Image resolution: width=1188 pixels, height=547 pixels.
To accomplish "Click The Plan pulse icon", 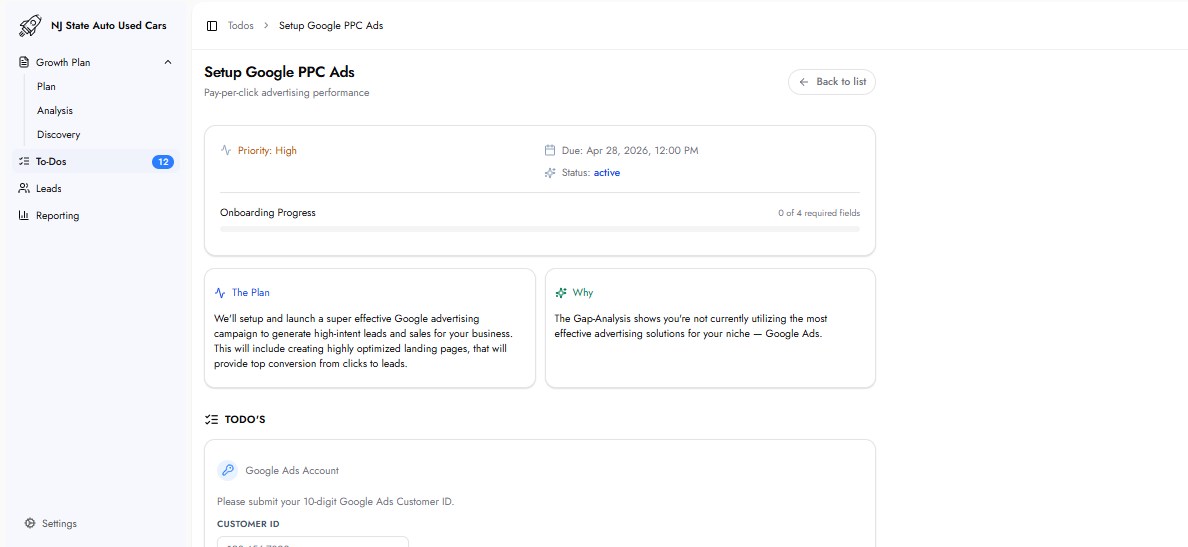I will point(220,292).
